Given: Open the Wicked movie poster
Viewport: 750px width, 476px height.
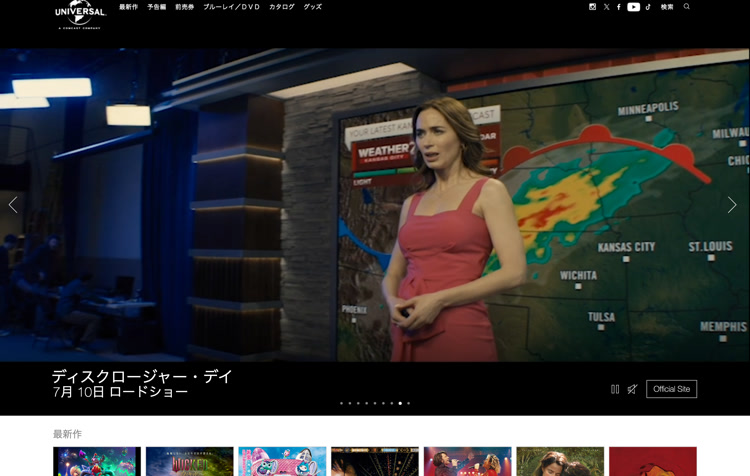Looking at the screenshot, I should tap(189, 461).
